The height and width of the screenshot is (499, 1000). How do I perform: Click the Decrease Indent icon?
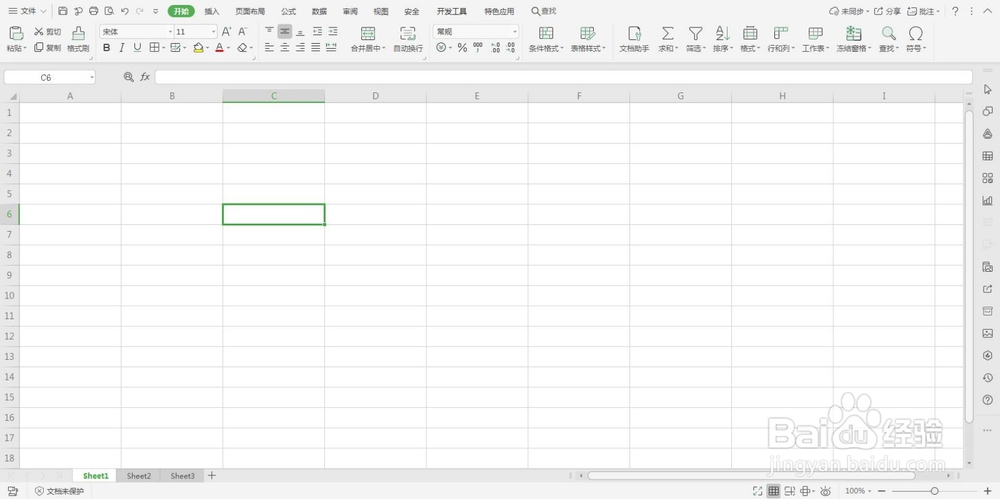[x=317, y=31]
